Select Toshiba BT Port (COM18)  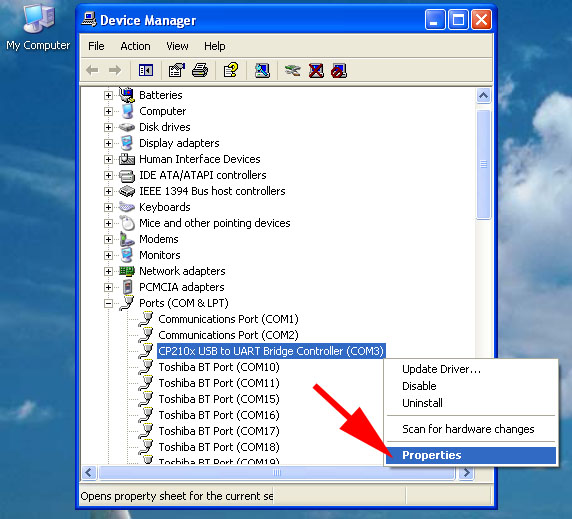click(219, 447)
